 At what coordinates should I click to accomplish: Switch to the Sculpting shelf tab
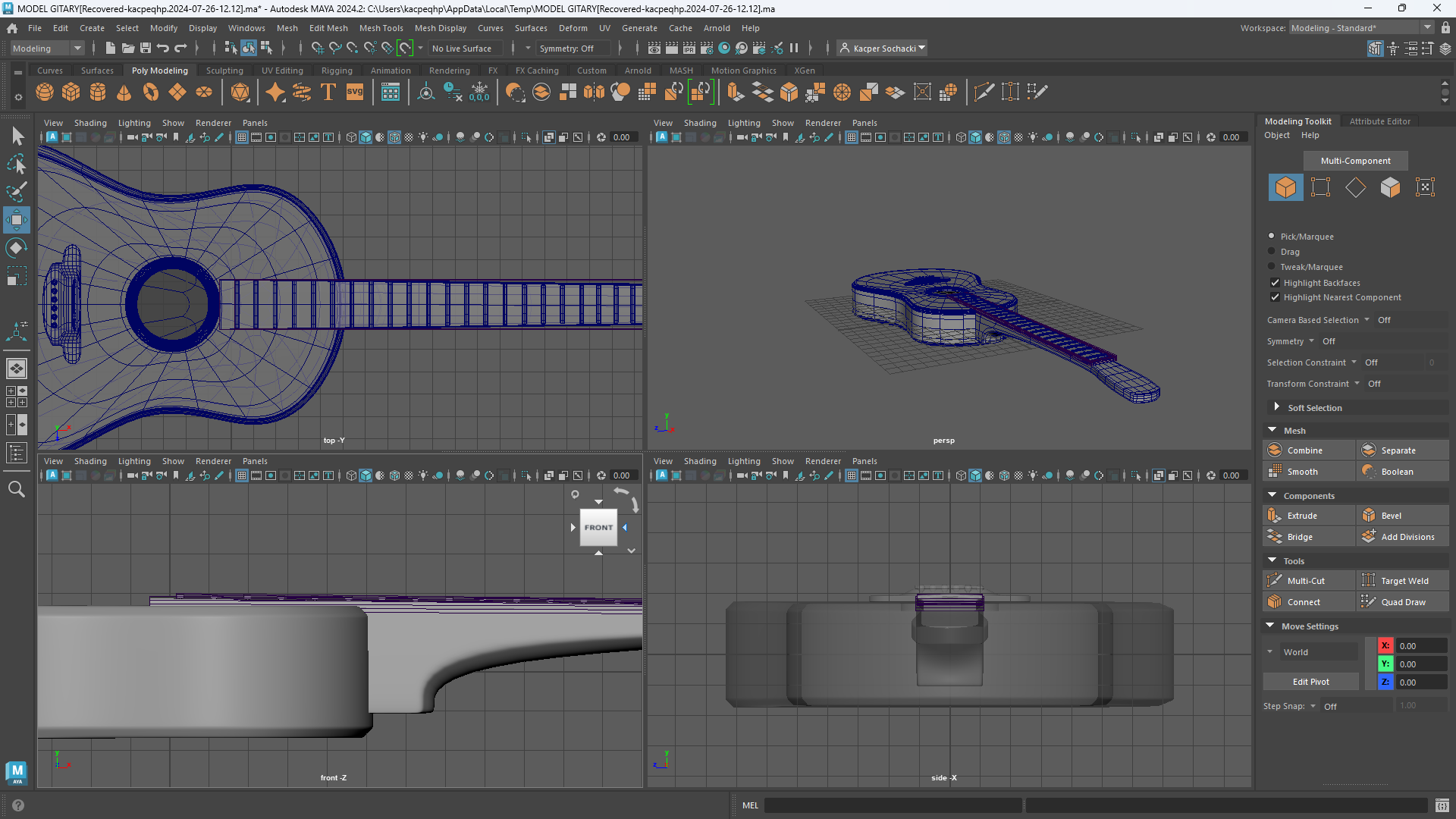coord(224,71)
